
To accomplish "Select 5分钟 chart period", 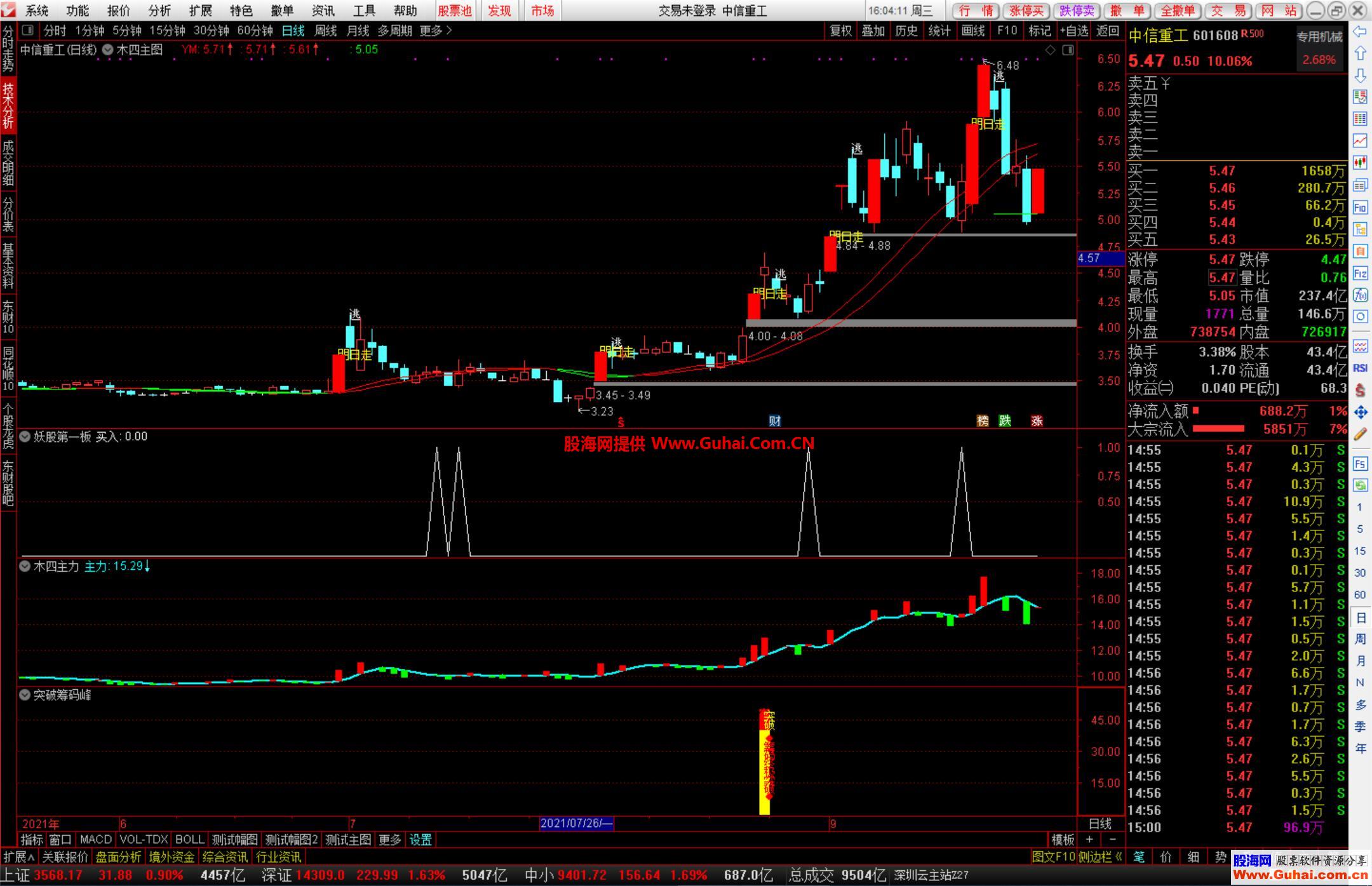I will 127,30.
